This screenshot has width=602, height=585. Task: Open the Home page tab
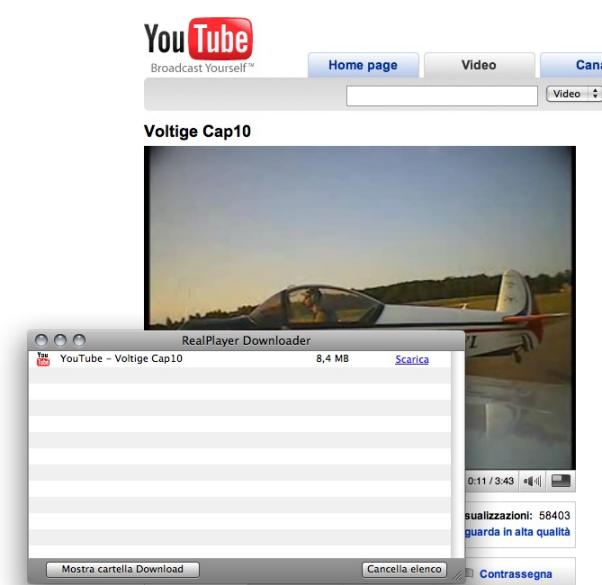tap(363, 65)
